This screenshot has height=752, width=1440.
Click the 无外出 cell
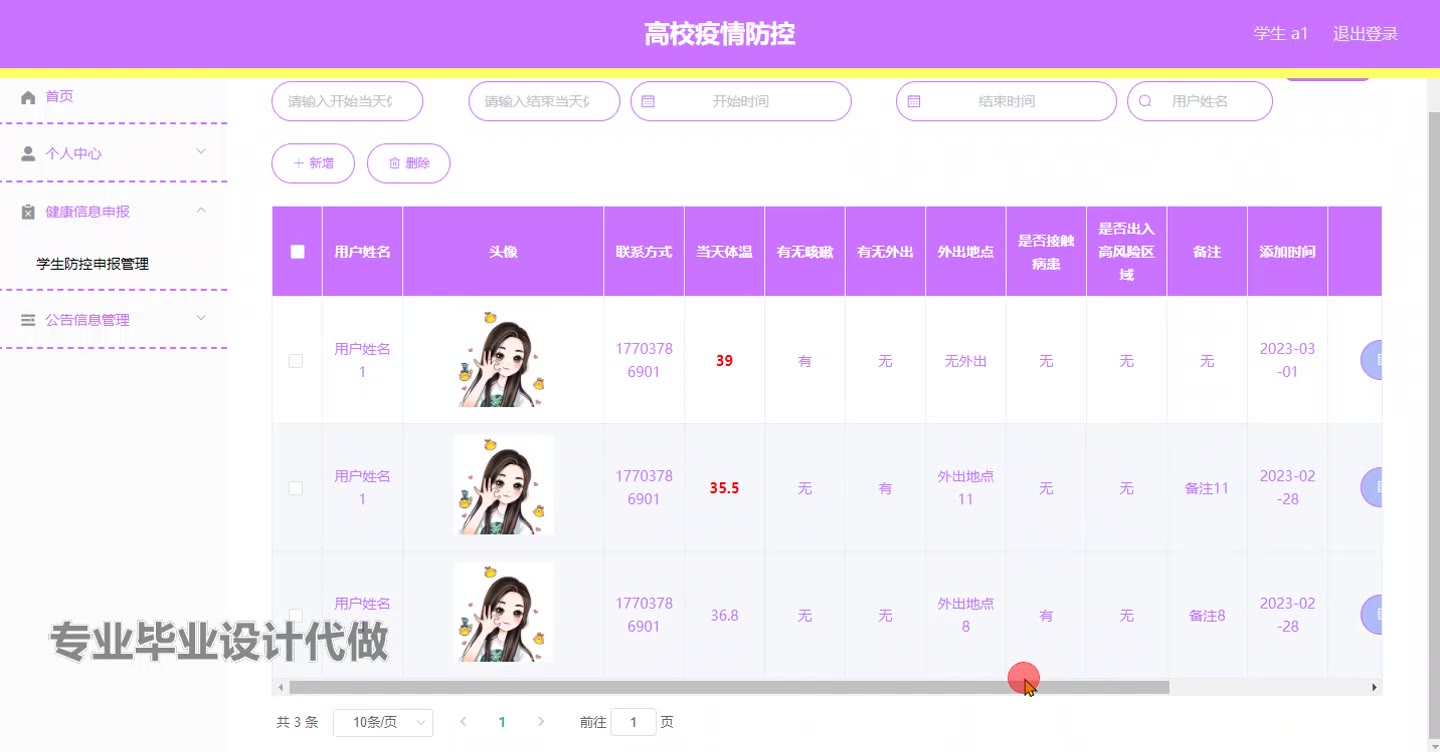965,361
